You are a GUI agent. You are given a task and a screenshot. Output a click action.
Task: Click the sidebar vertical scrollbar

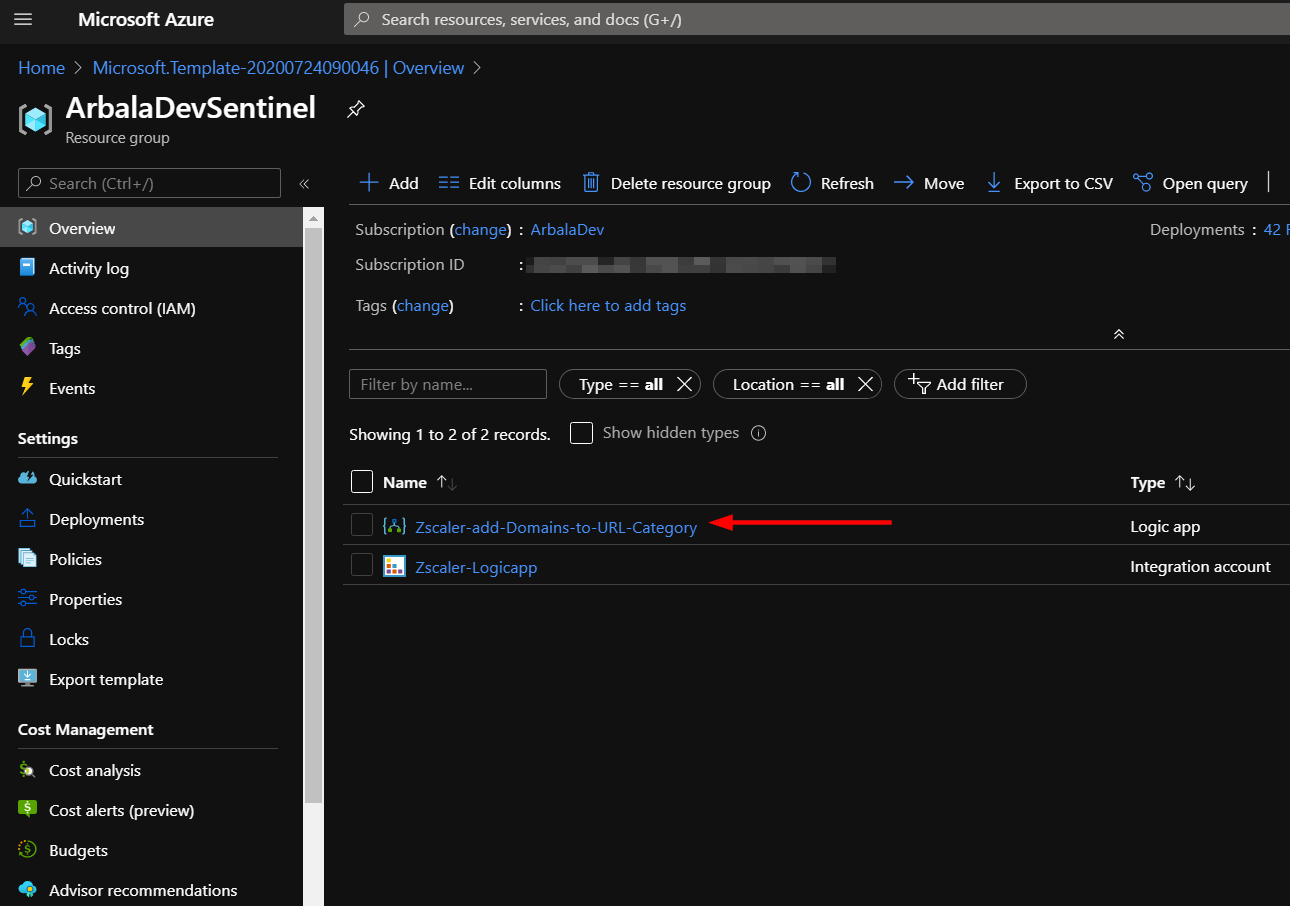coord(313,515)
